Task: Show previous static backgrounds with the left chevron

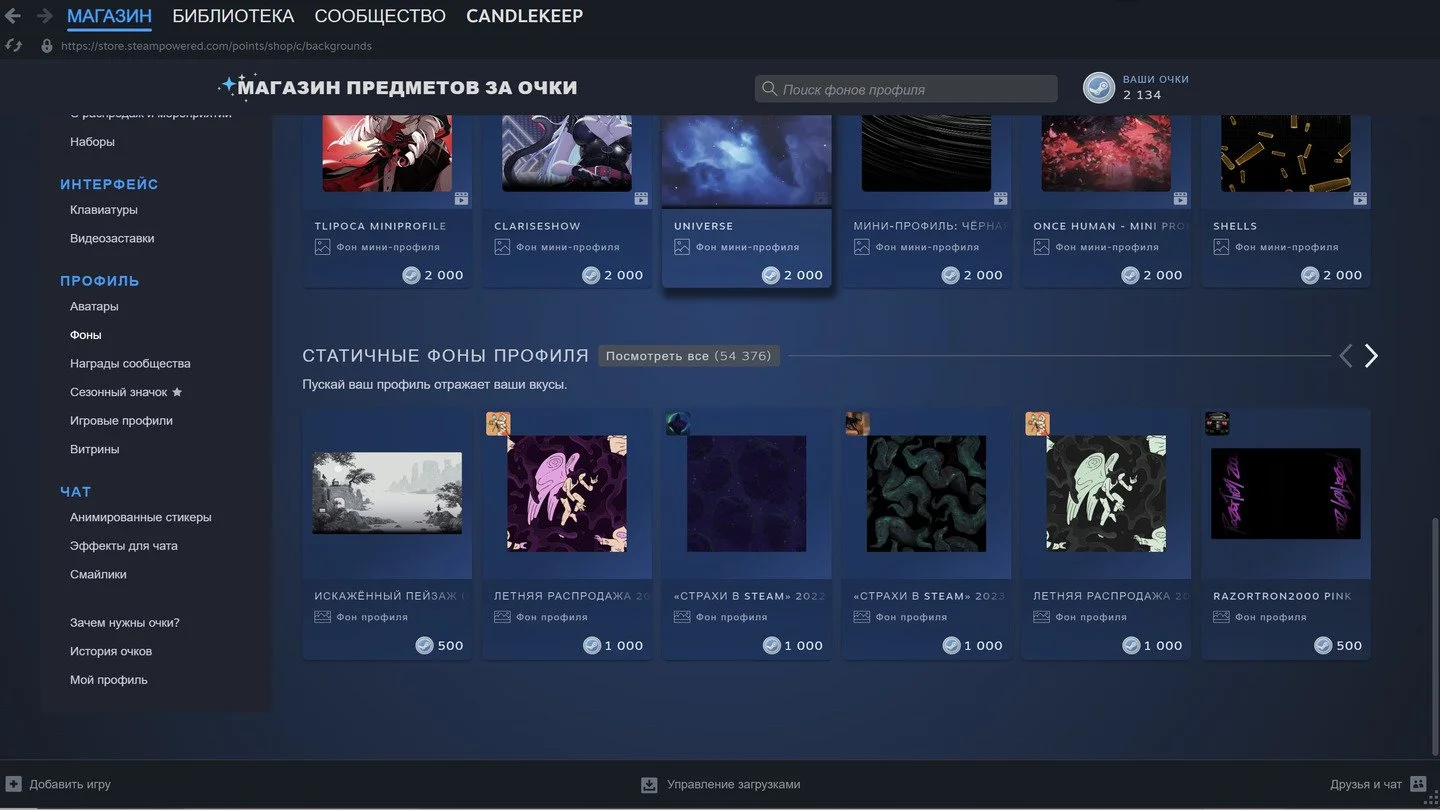Action: [x=1345, y=356]
